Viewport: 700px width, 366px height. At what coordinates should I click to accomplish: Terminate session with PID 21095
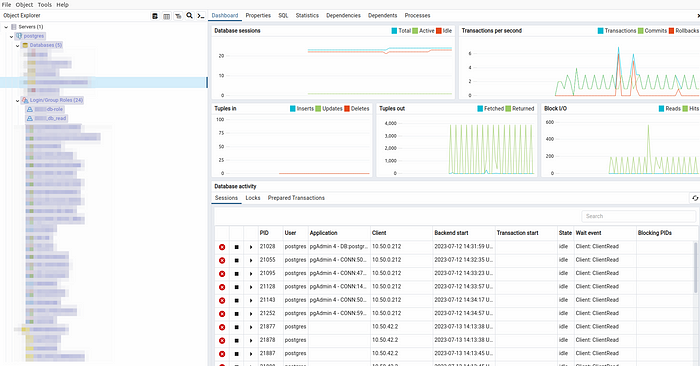pyautogui.click(x=222, y=274)
